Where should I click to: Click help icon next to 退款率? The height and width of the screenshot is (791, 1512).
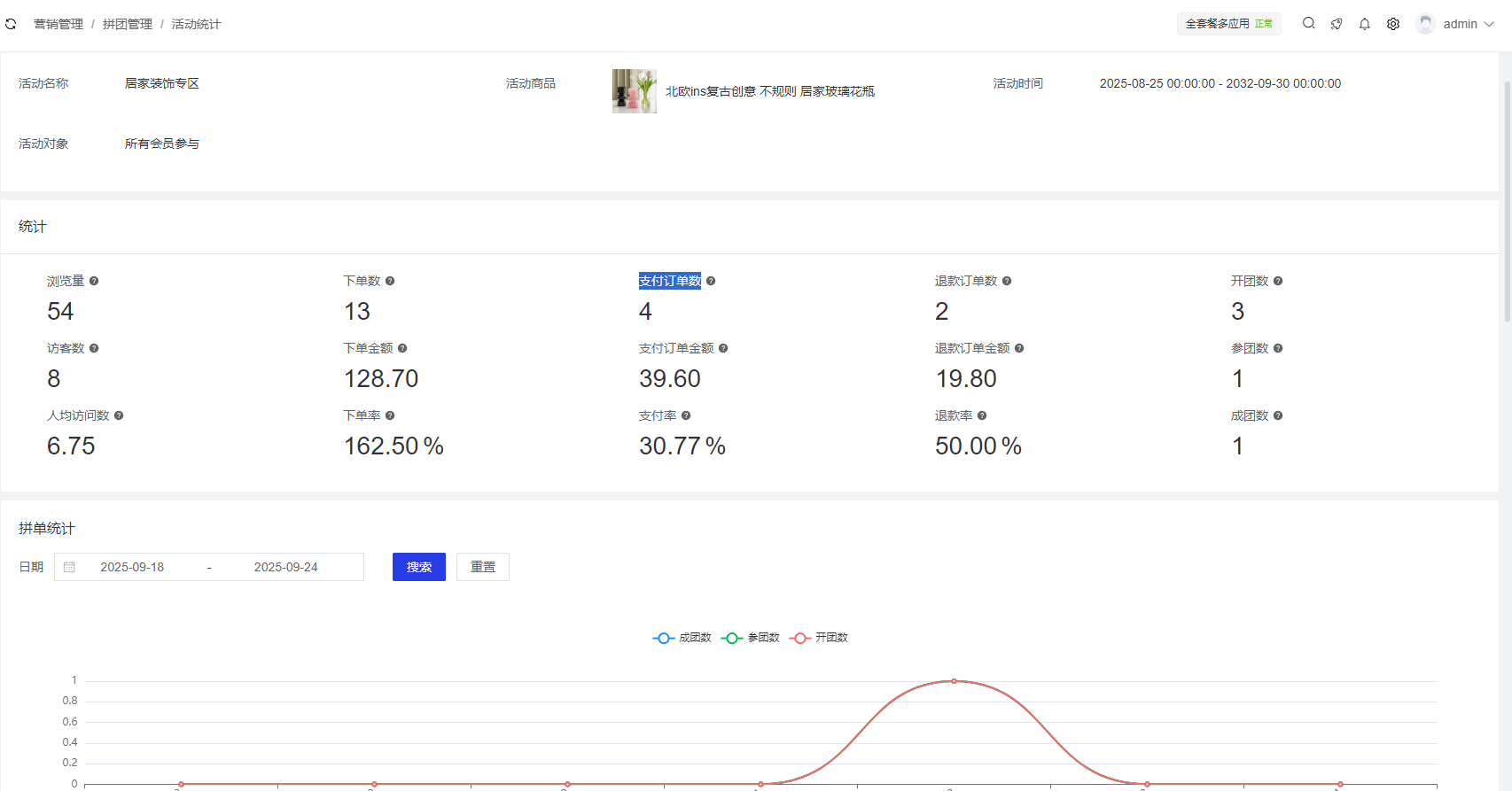[982, 415]
